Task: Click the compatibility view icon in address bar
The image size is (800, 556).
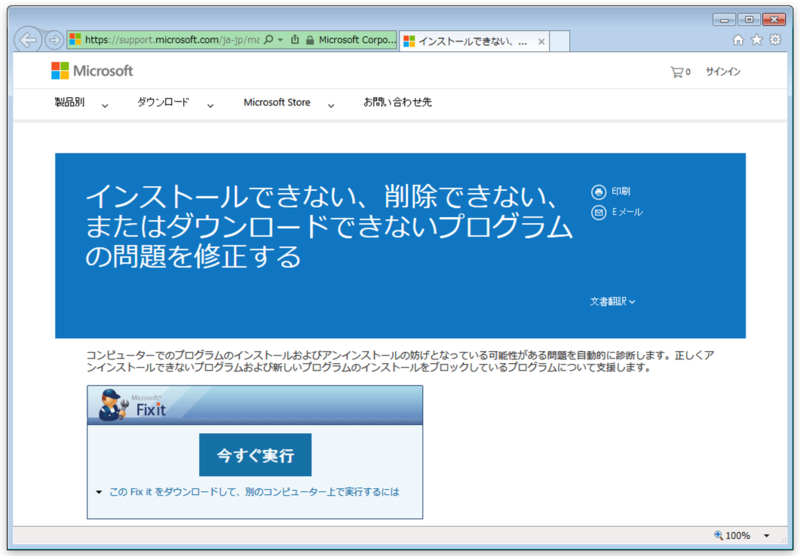Action: click(295, 40)
